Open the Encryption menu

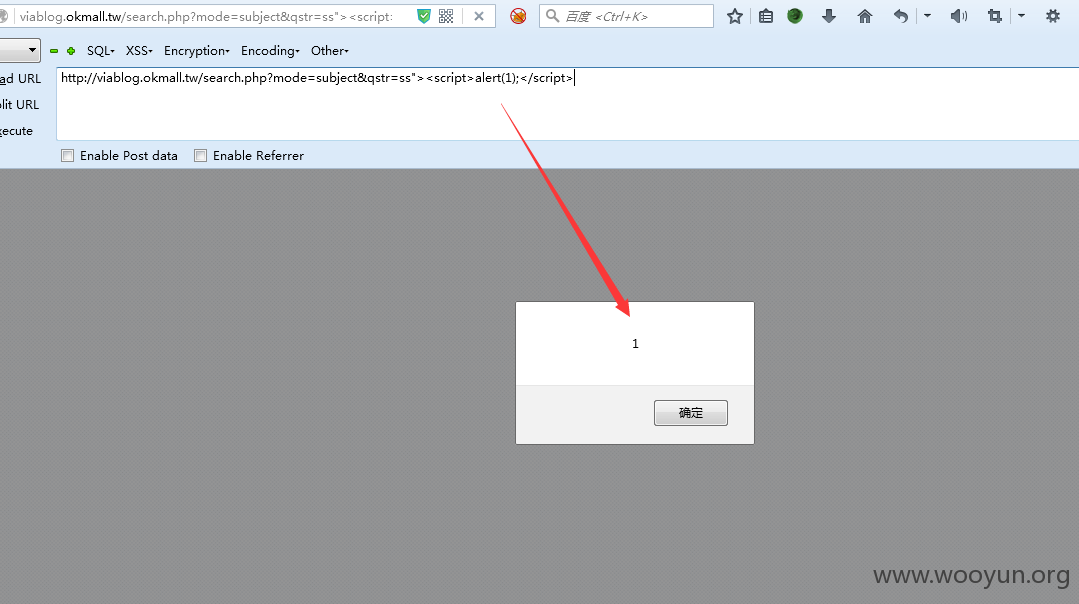[197, 51]
